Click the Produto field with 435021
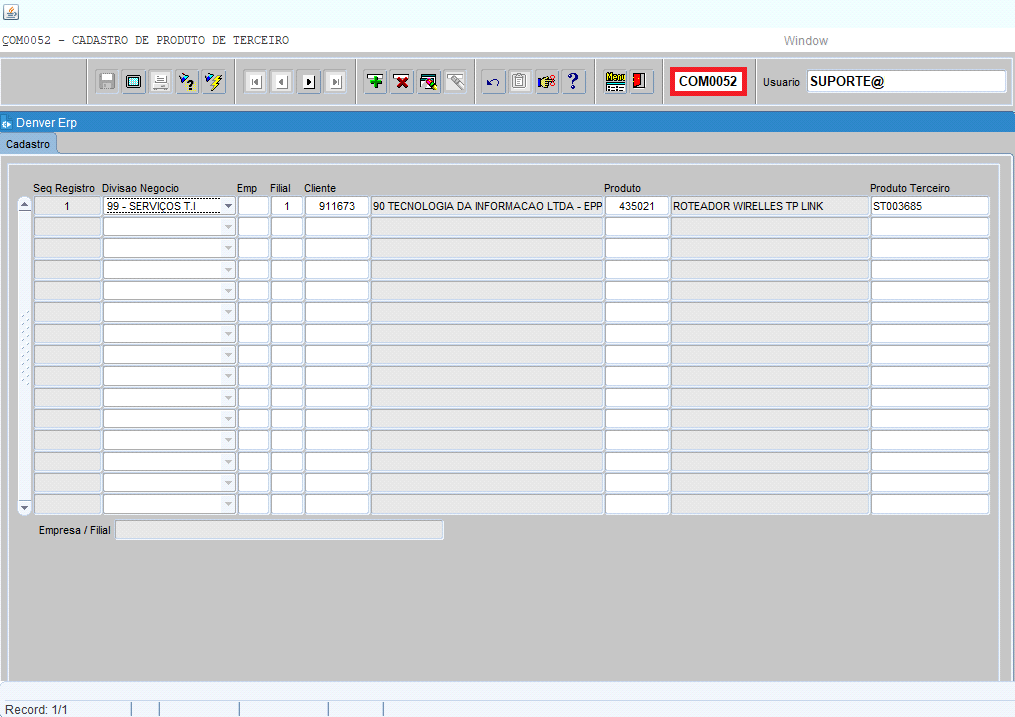 tap(637, 206)
